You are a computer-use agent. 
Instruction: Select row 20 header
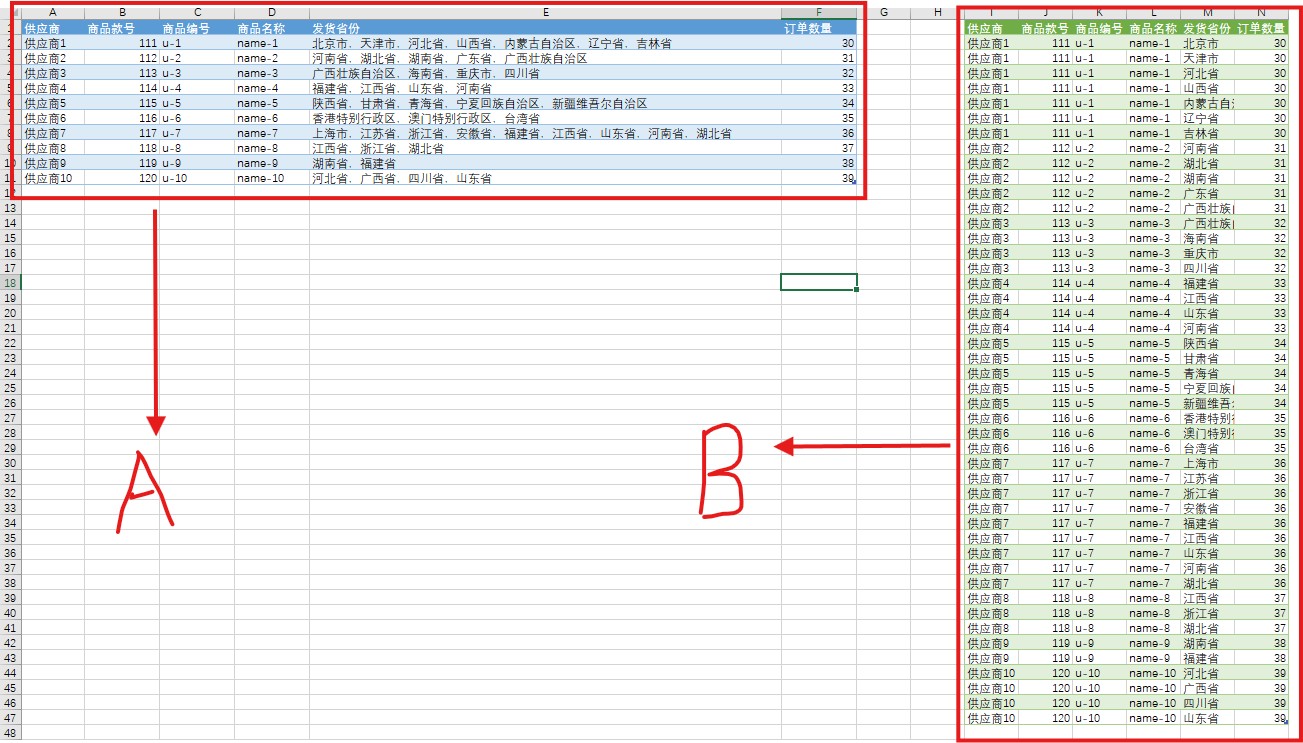coord(10,313)
